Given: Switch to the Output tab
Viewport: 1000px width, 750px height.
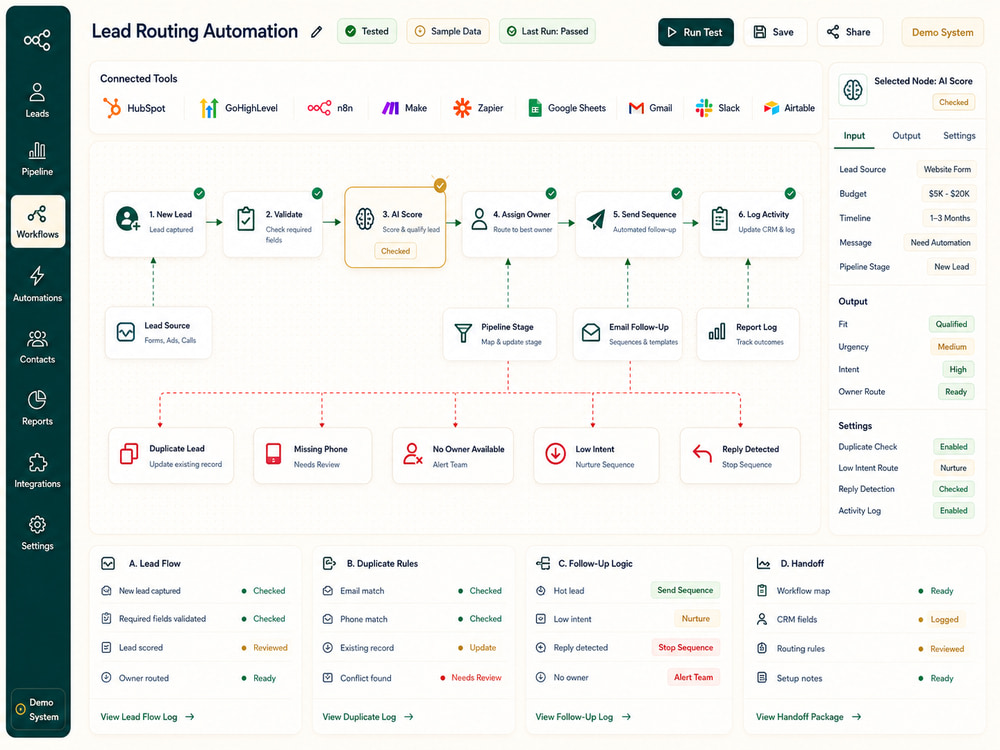Looking at the screenshot, I should [x=906, y=136].
